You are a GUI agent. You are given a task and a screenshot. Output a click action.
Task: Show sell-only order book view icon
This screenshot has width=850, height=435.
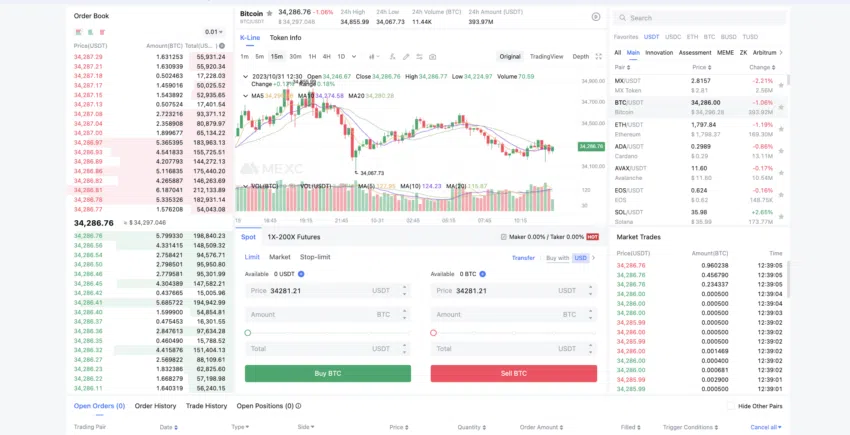point(102,32)
